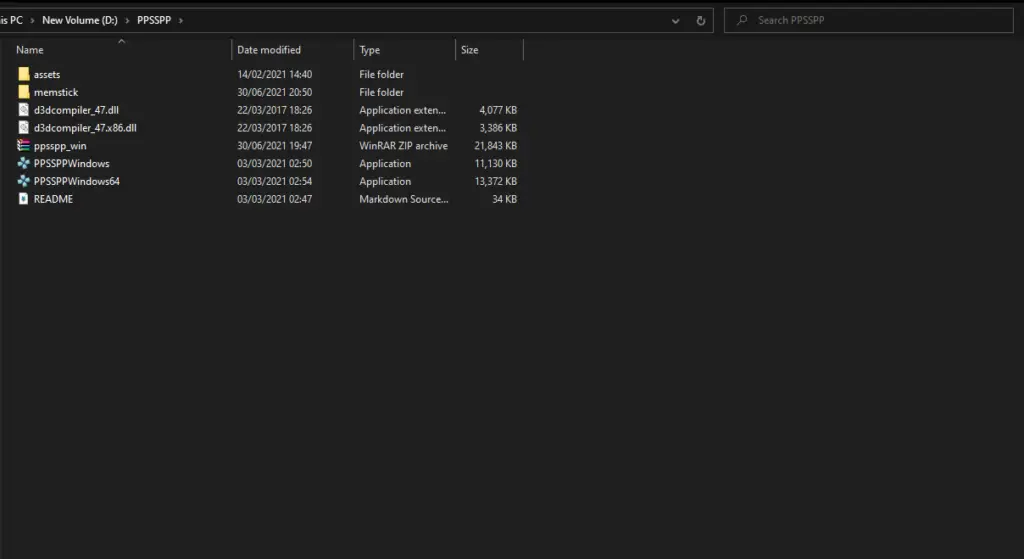The height and width of the screenshot is (559, 1024).
Task: Go to New Volume (D:) breadcrumb
Action: [80, 20]
